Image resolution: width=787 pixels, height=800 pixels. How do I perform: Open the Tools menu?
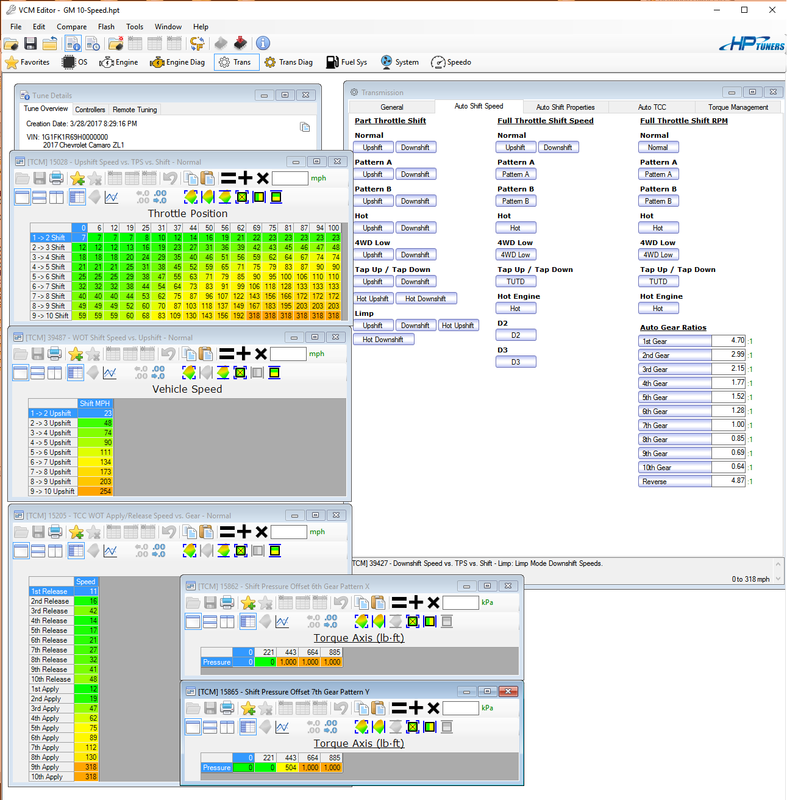[x=135, y=27]
